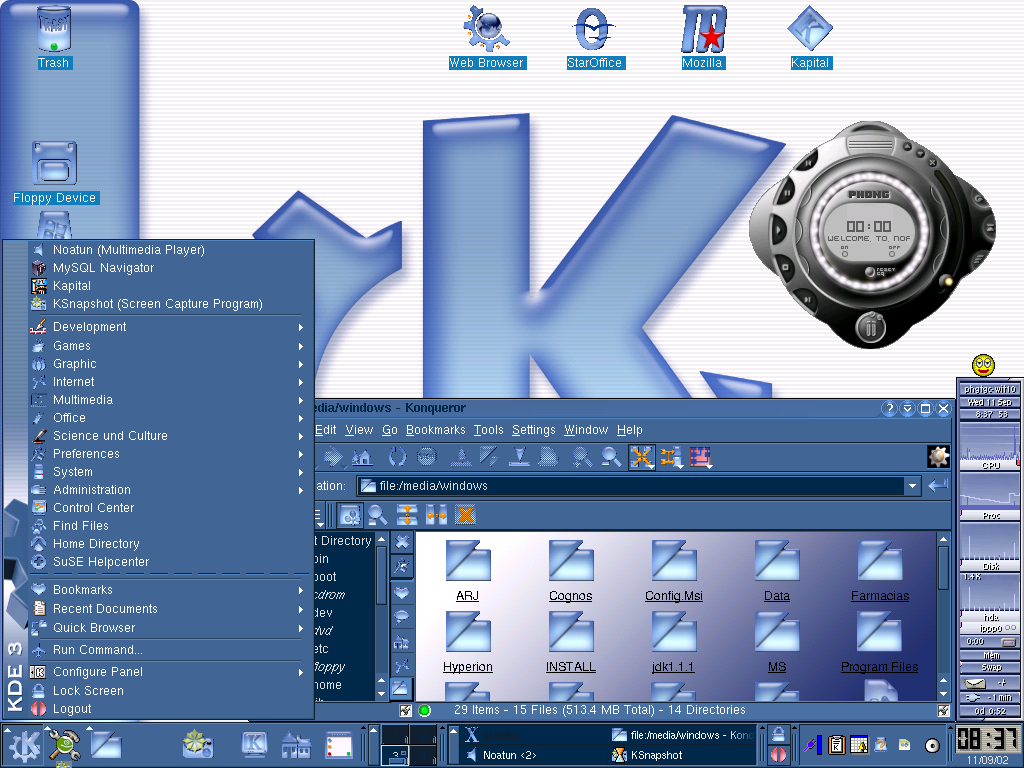Click the Forward arrow in Konqueror toolbar
Viewport: 1024px width, 768px height.
pos(332,456)
